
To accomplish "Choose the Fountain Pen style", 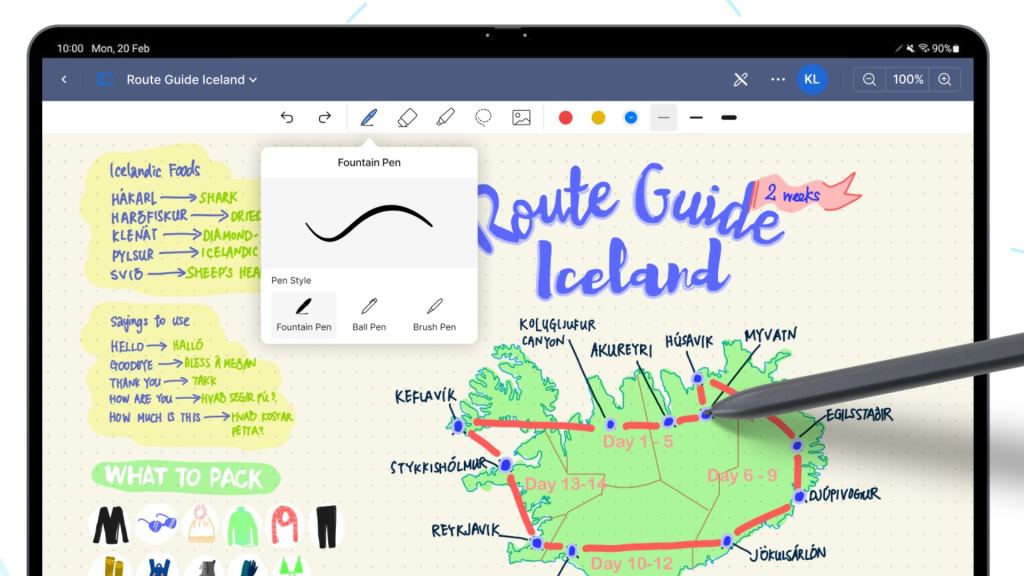I will [304, 313].
